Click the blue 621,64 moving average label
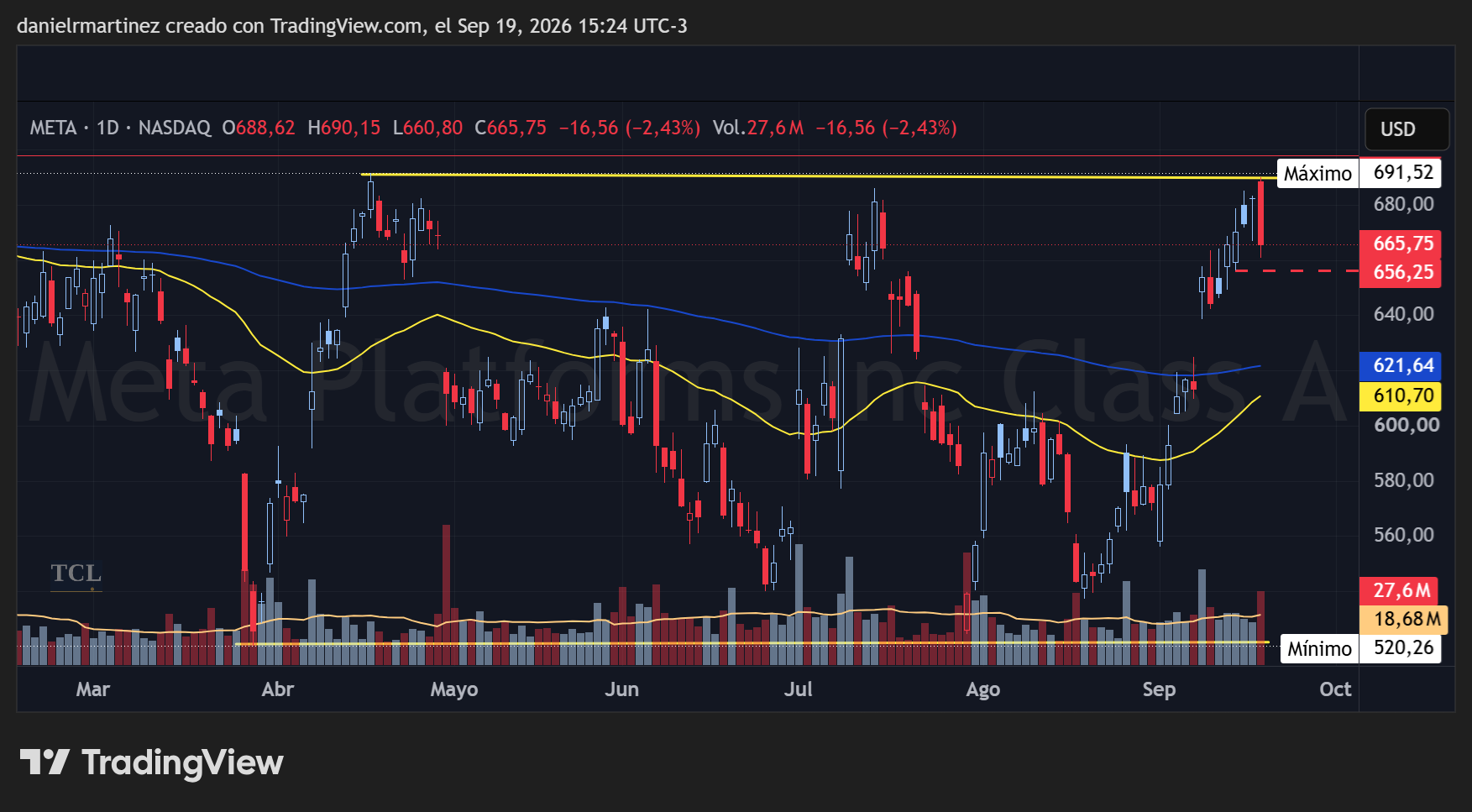This screenshot has width=1472, height=812. click(1401, 365)
